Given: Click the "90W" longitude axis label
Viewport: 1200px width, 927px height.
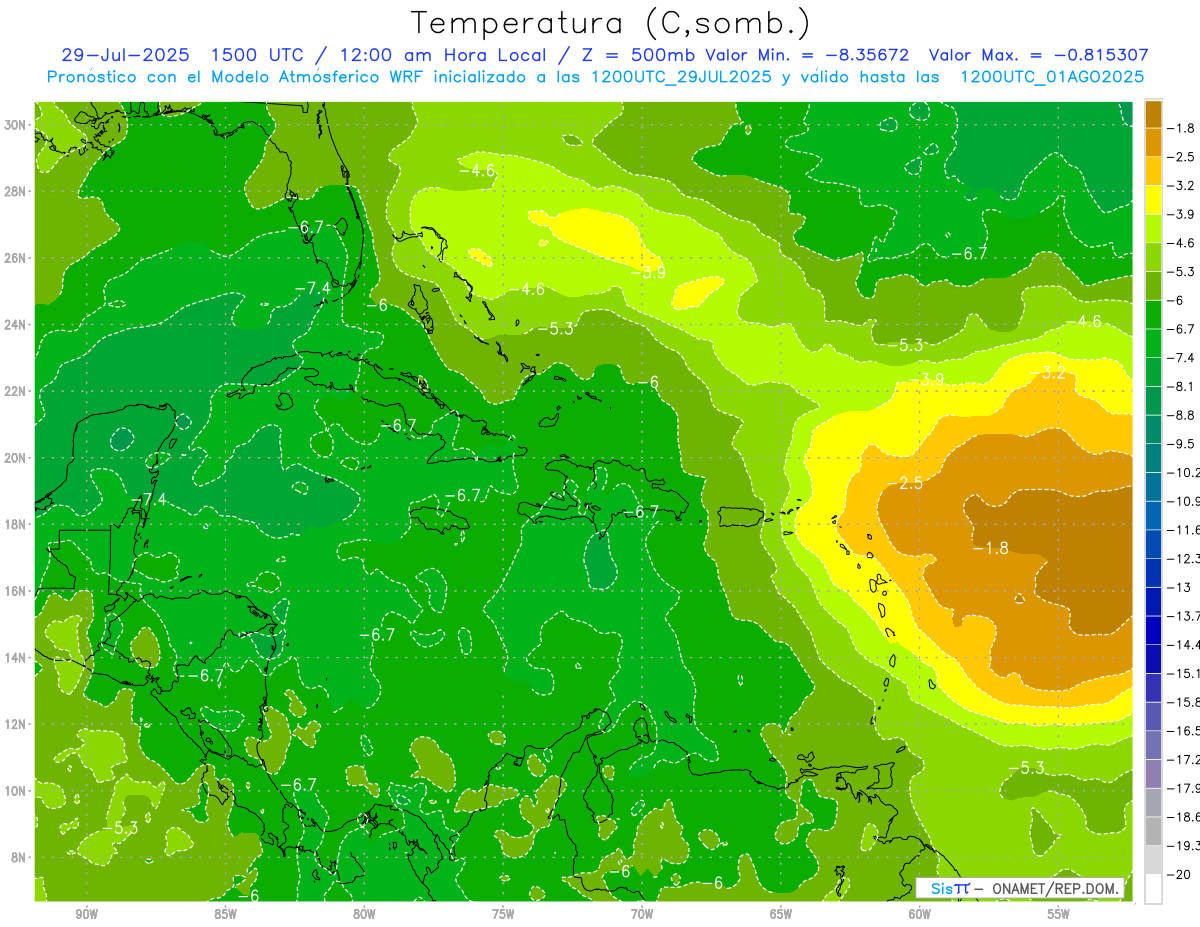Looking at the screenshot, I should pyautogui.click(x=87, y=915).
